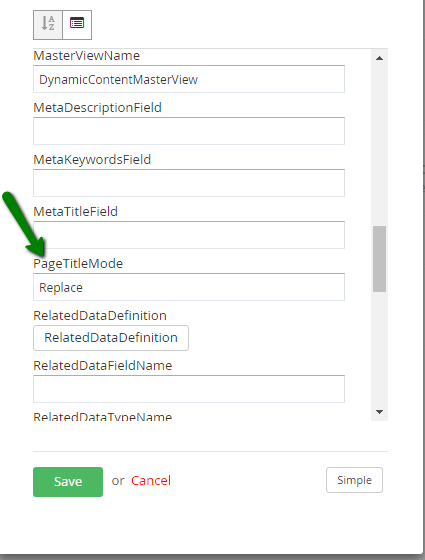Viewport: 425px width, 560px height.
Task: Click the scrollbar down arrow
Action: tap(379, 412)
